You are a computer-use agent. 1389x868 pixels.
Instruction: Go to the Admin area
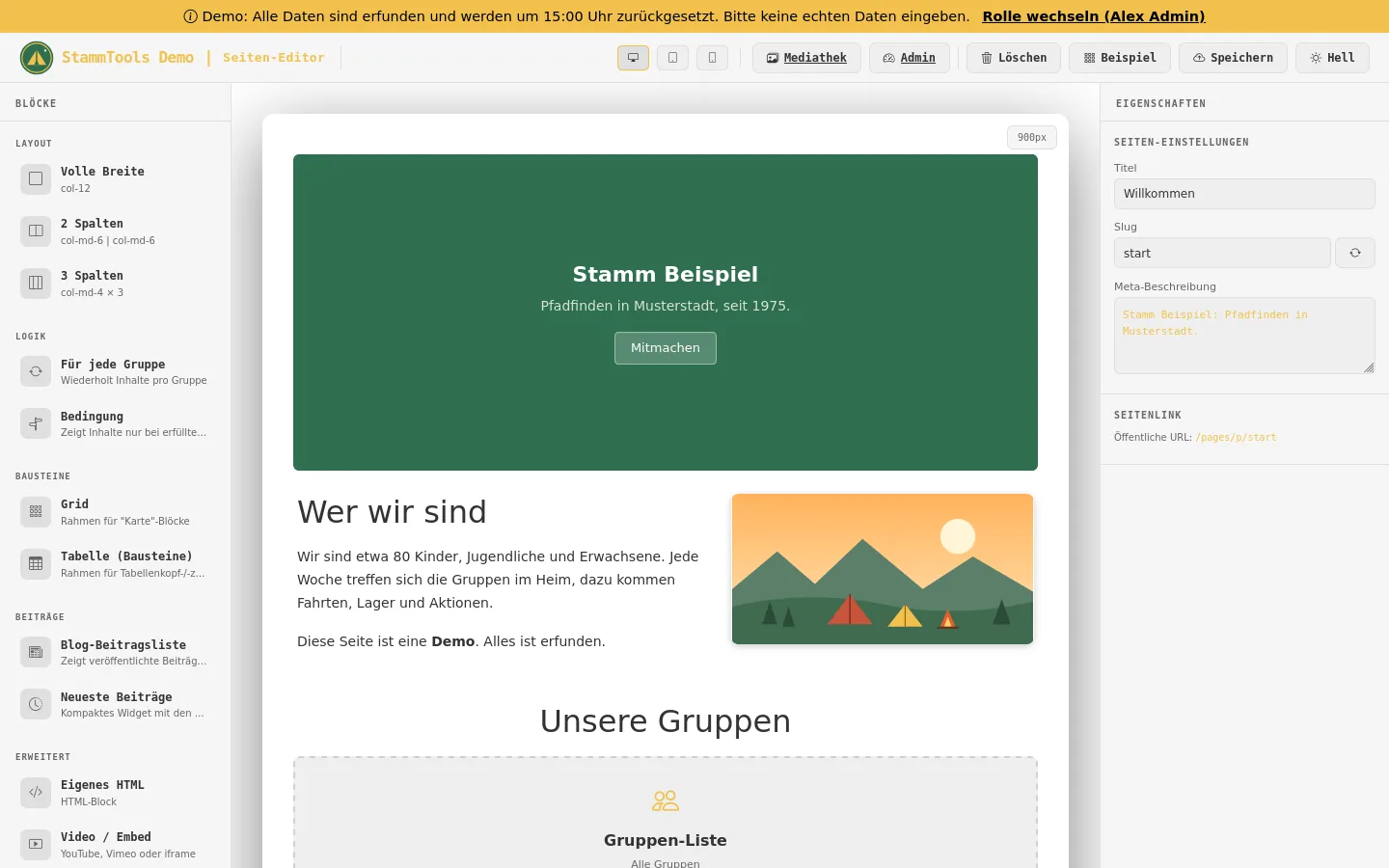(910, 58)
